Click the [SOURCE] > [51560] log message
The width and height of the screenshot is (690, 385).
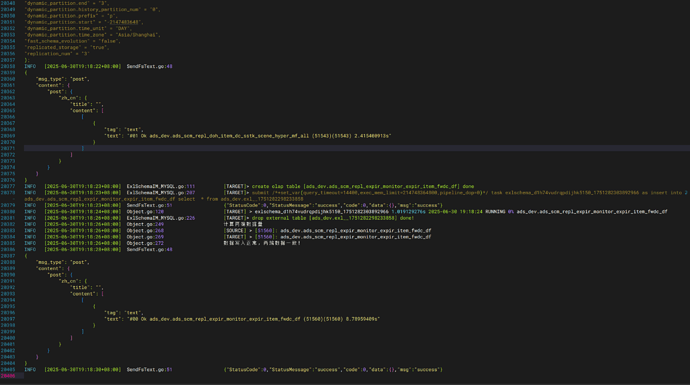[x=327, y=231]
